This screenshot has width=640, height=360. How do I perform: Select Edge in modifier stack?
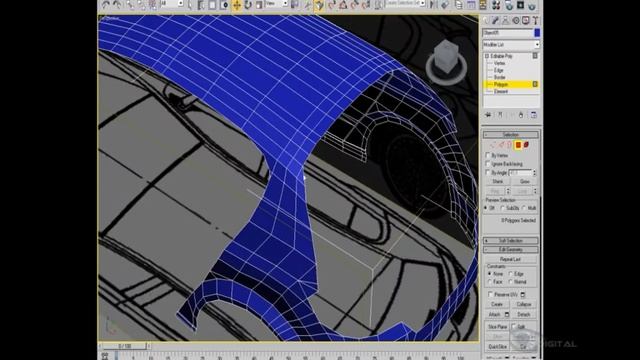498,70
